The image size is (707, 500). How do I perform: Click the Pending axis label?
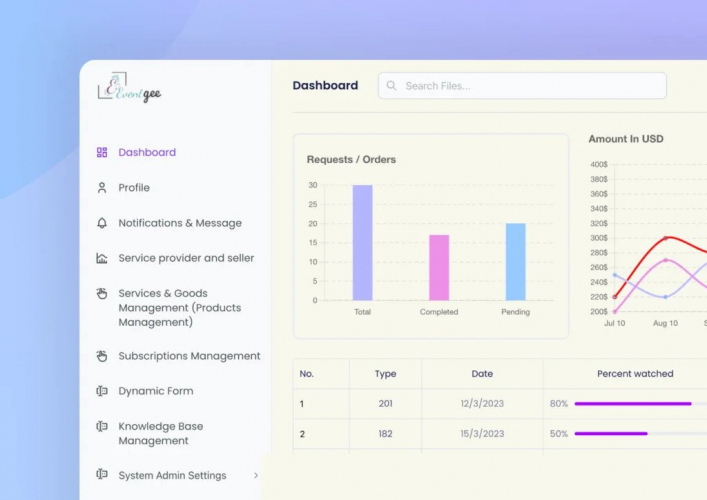click(x=515, y=312)
